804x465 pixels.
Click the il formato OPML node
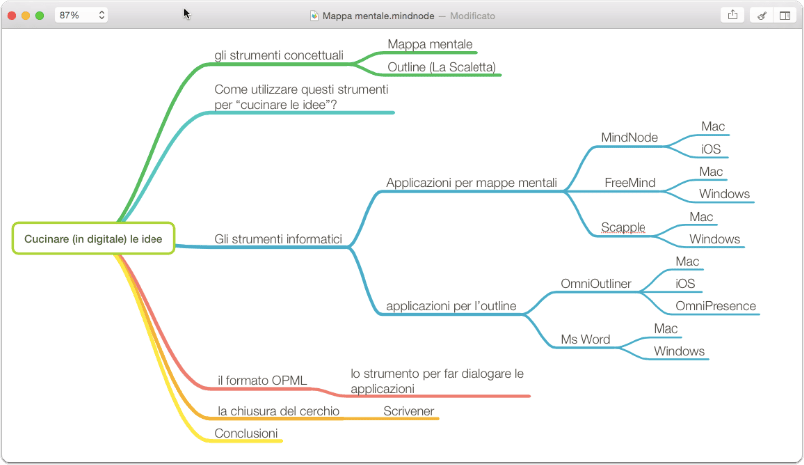262,380
